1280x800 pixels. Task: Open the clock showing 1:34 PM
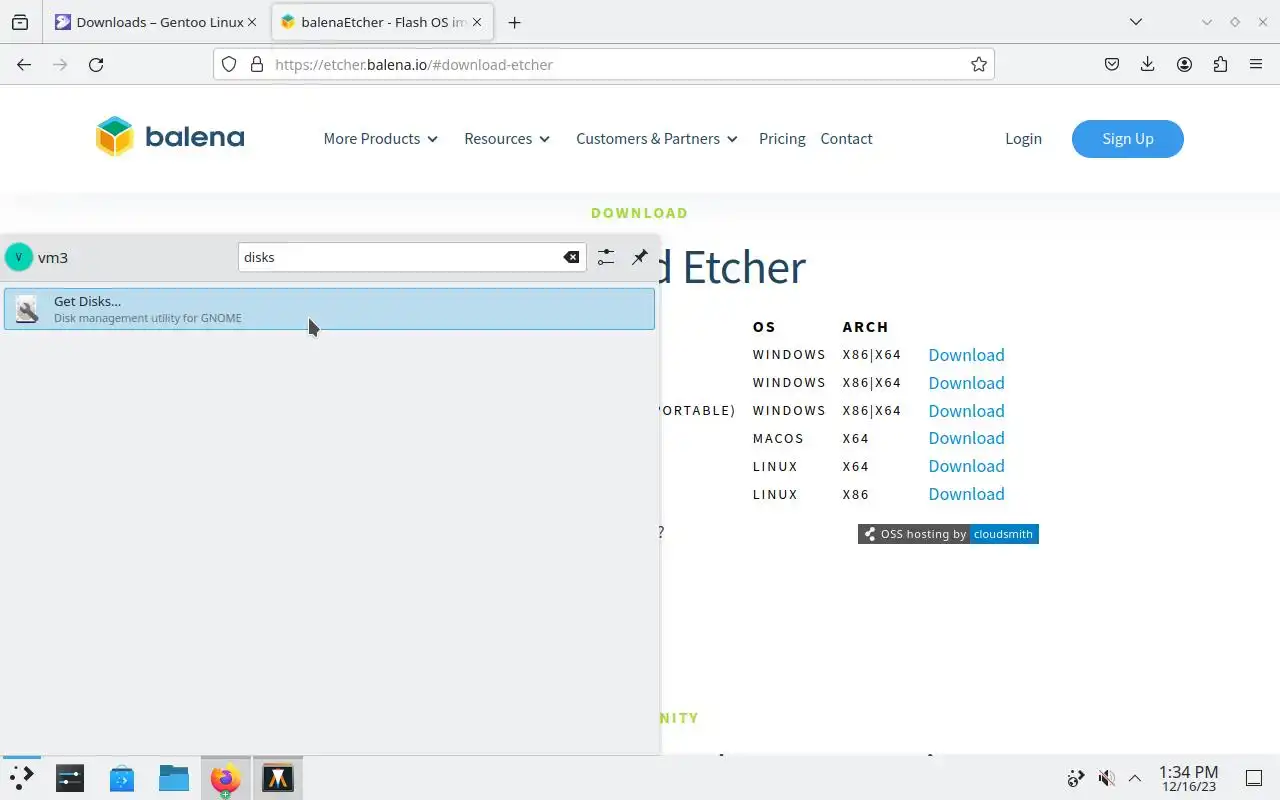click(x=1188, y=778)
